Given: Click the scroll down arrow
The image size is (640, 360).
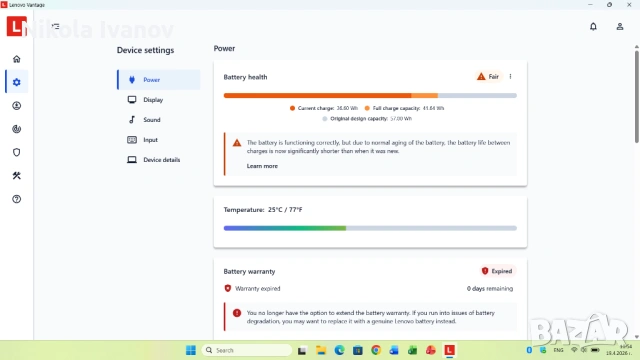Looking at the screenshot, I should 637,337.
